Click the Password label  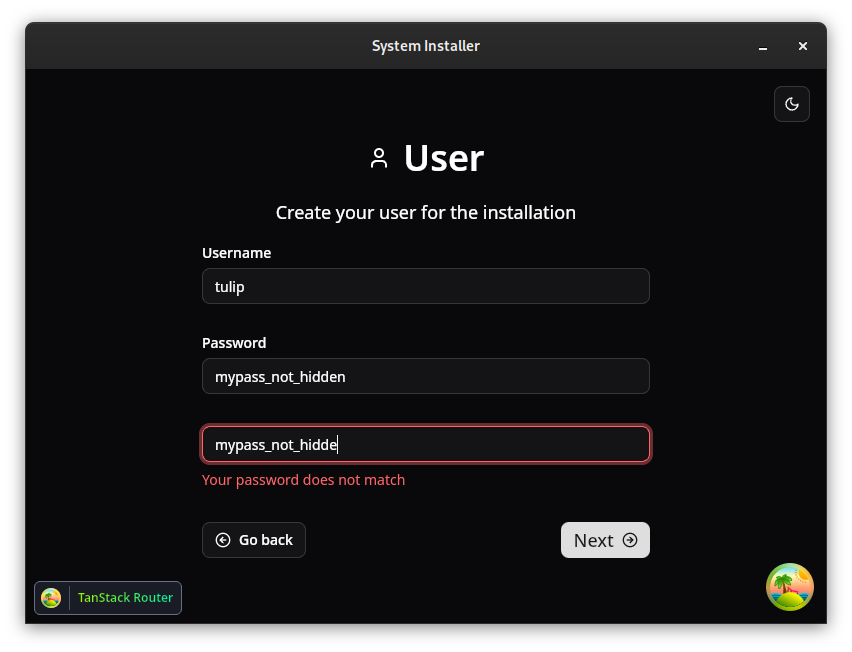coord(234,343)
